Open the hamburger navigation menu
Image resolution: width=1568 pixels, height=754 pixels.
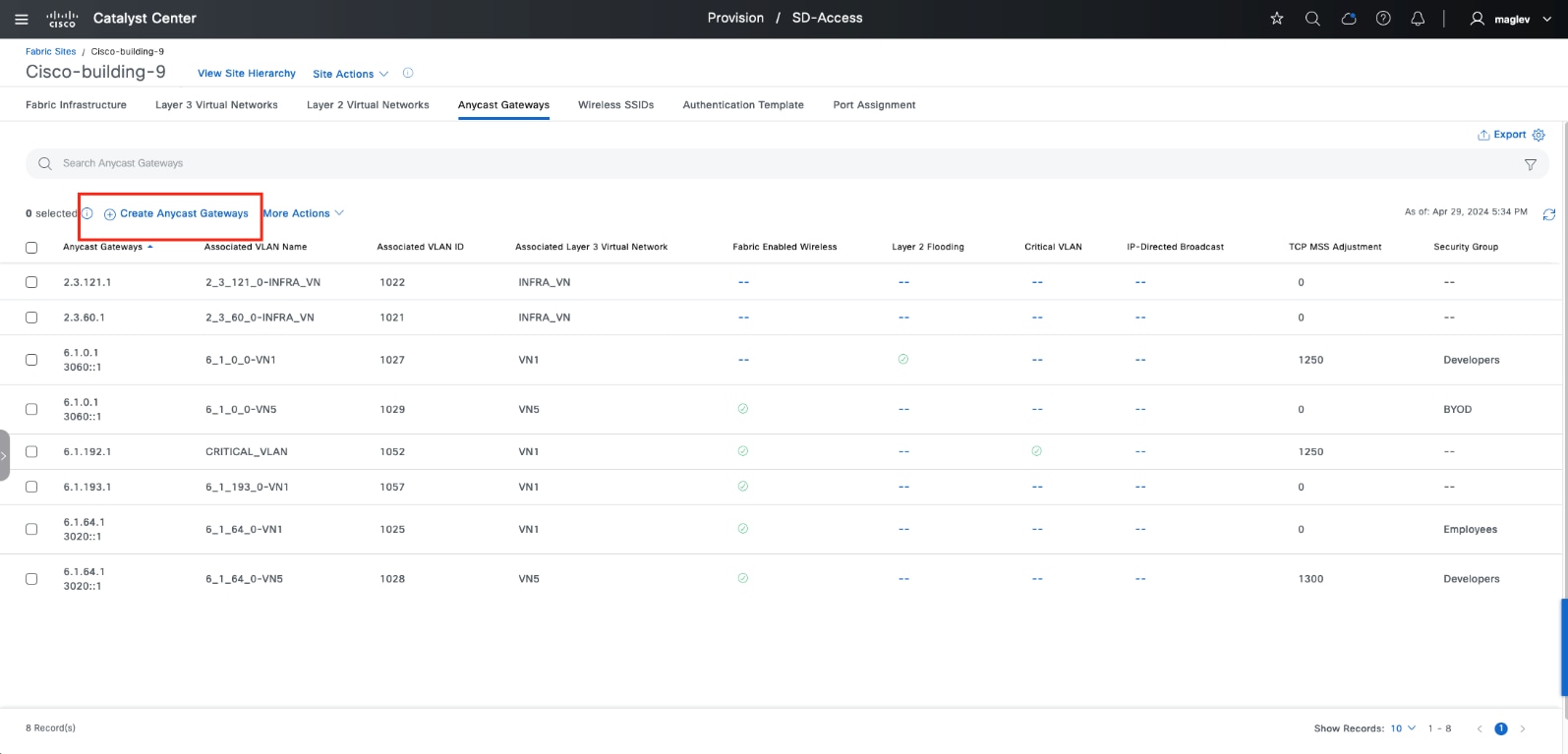pyautogui.click(x=22, y=19)
